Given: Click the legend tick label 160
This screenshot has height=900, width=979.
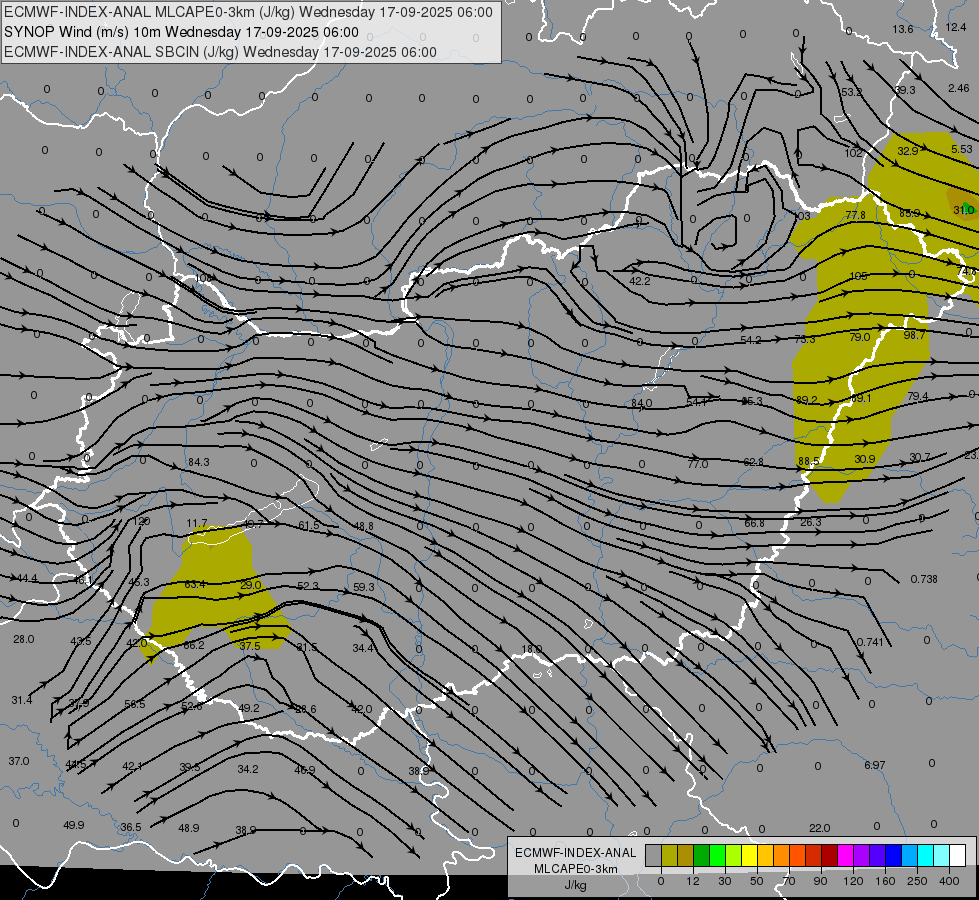Looking at the screenshot, I should (x=885, y=881).
